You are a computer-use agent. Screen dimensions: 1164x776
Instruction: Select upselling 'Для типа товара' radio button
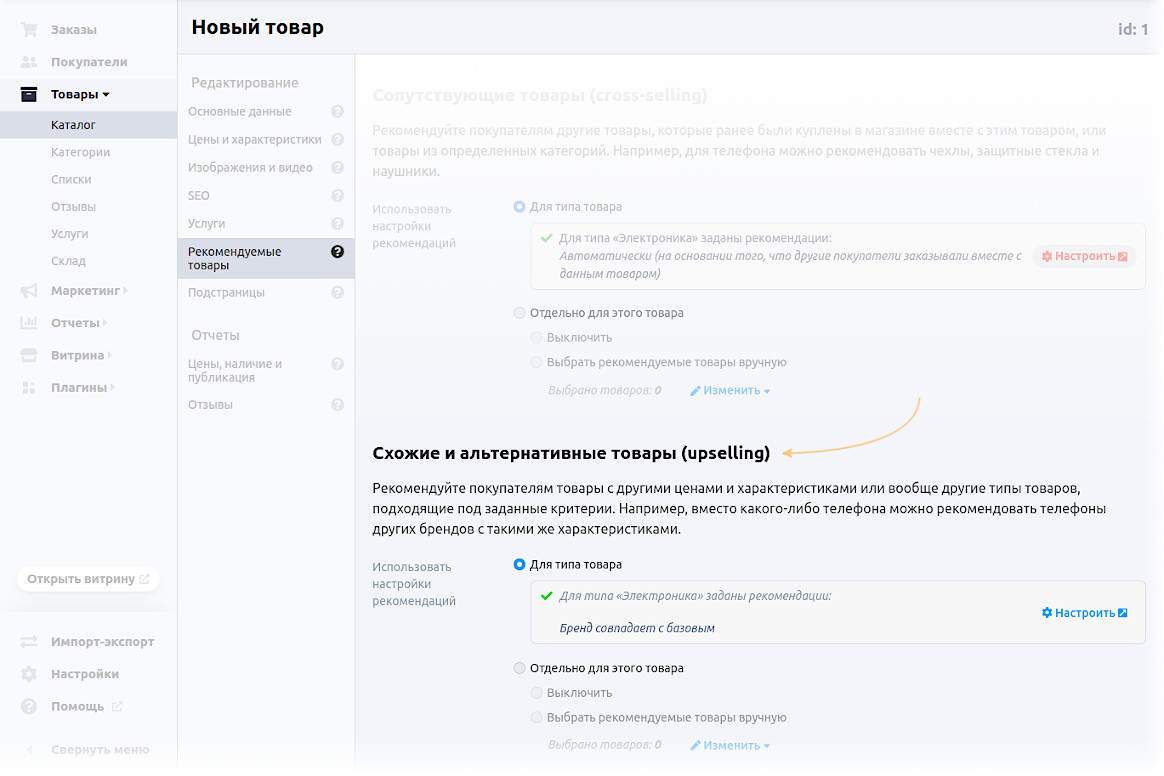[519, 565]
